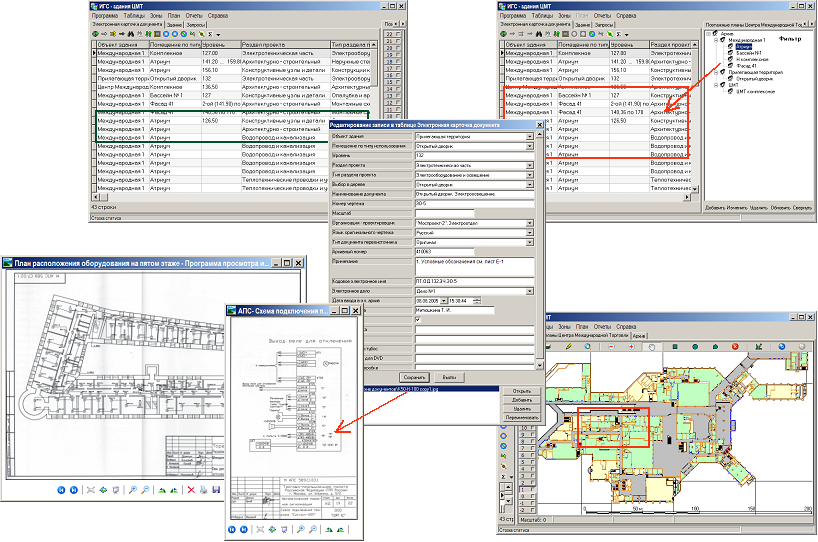Click red arrow icon in top-left IGS toolbar
Image resolution: width=818 pixels, height=542 pixels.
pos(122,34)
